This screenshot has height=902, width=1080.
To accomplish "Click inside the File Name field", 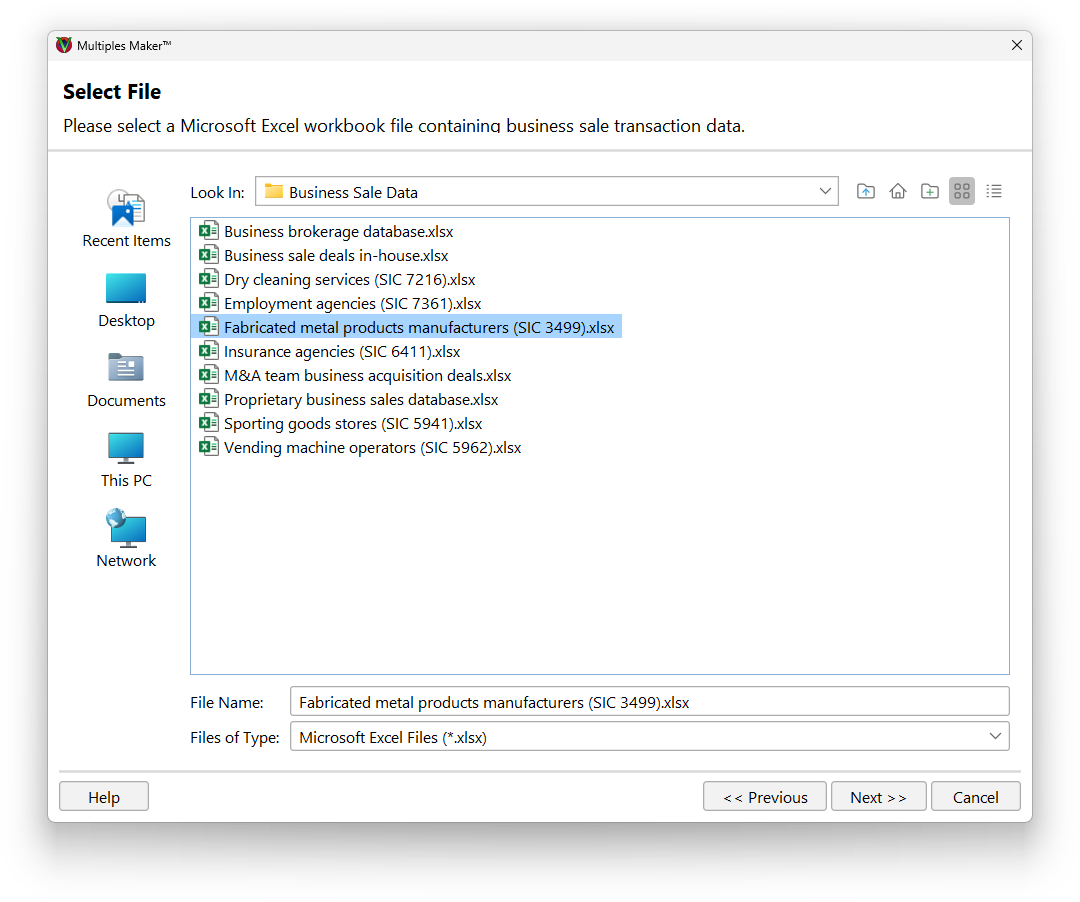I will (600, 701).
